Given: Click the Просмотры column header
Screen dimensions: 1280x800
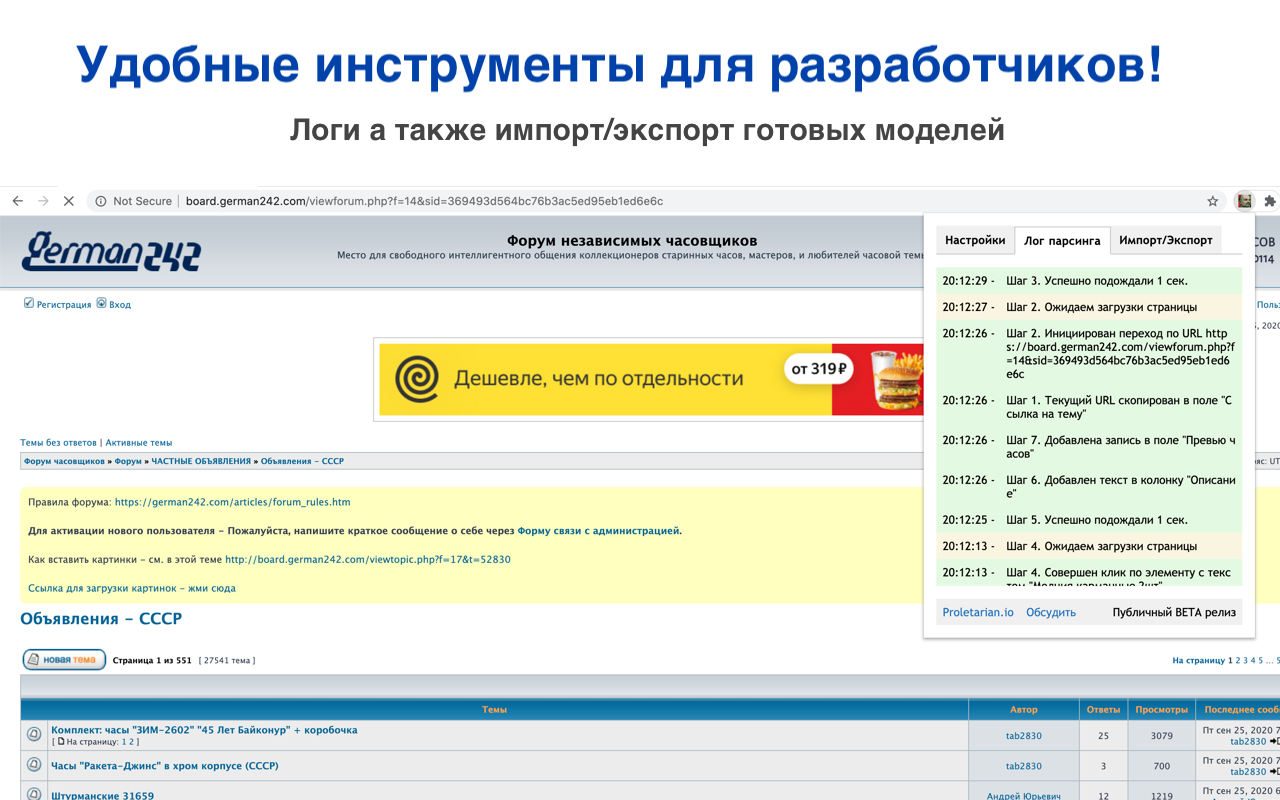Looking at the screenshot, I should [x=1161, y=709].
